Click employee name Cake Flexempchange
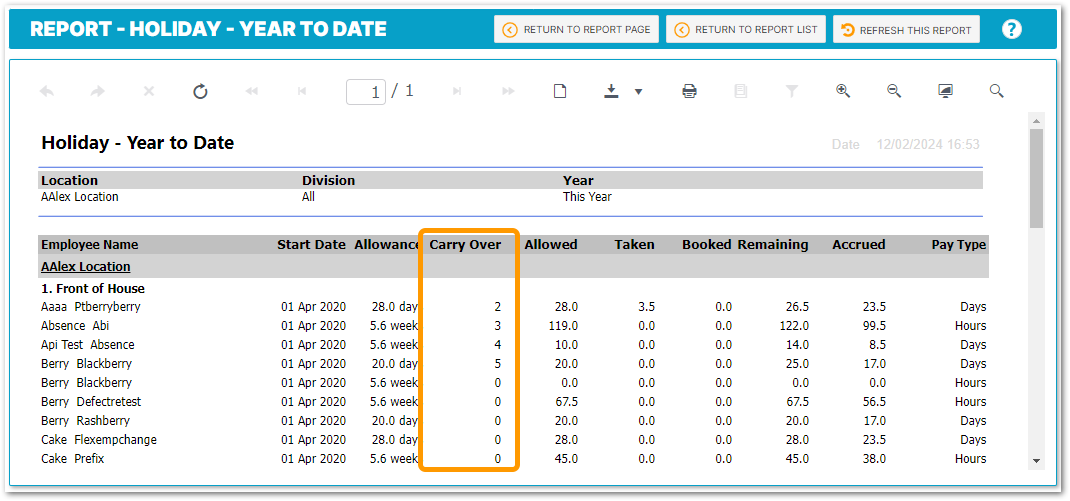 point(99,440)
